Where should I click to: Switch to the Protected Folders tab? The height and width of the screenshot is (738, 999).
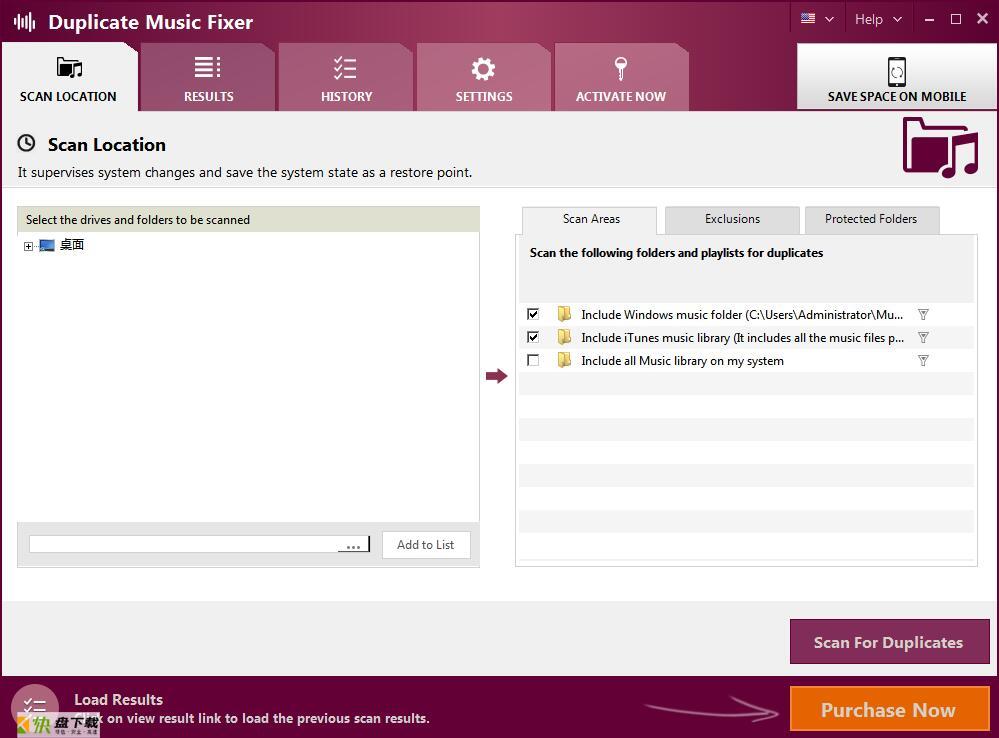[x=871, y=219]
